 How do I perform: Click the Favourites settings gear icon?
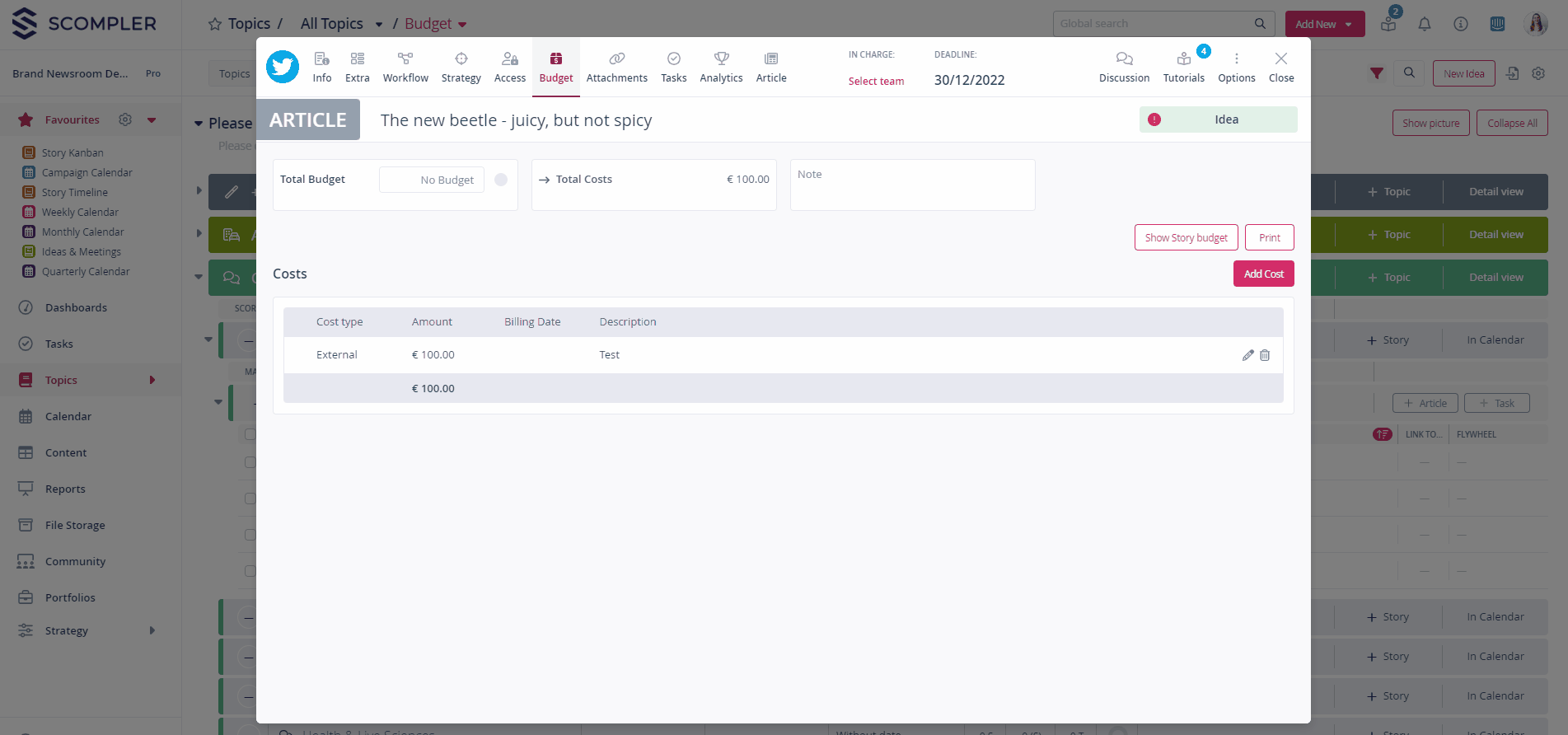125,119
